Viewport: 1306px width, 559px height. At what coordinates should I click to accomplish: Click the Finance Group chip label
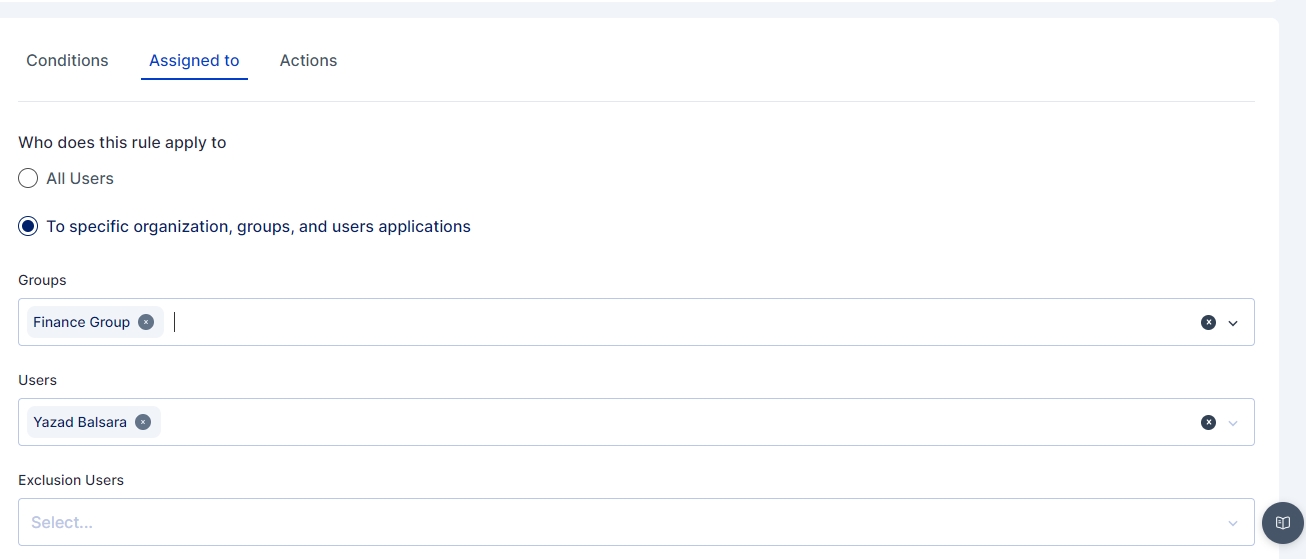coord(81,322)
